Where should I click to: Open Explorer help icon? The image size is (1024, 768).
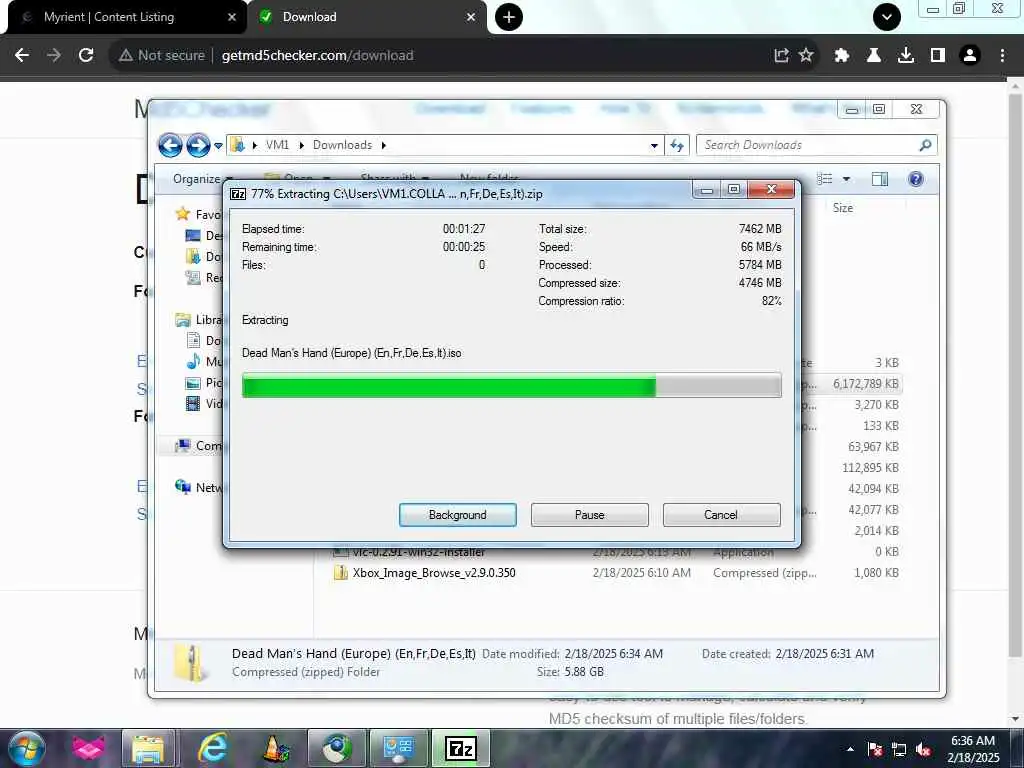(x=916, y=179)
